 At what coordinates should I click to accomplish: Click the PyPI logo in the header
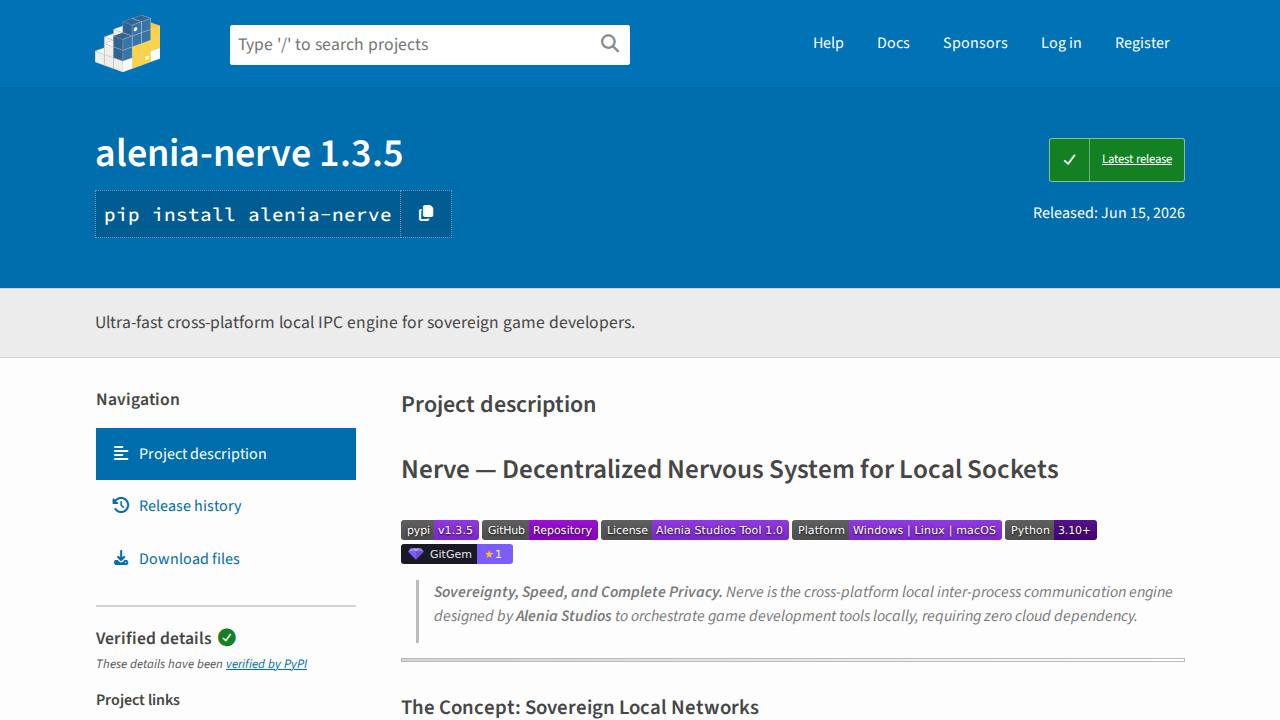point(128,43)
